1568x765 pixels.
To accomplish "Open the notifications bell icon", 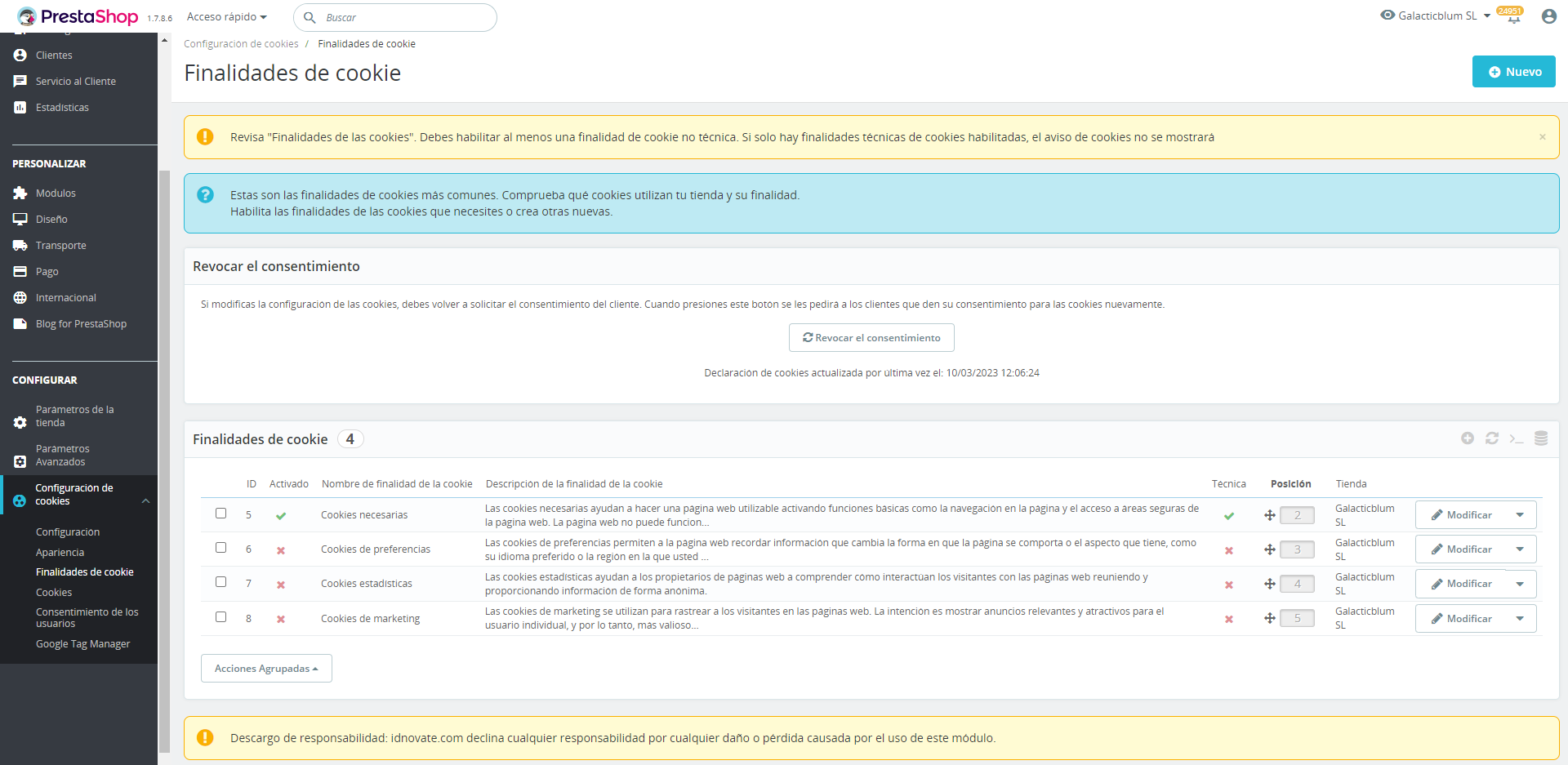I will click(x=1513, y=17).
